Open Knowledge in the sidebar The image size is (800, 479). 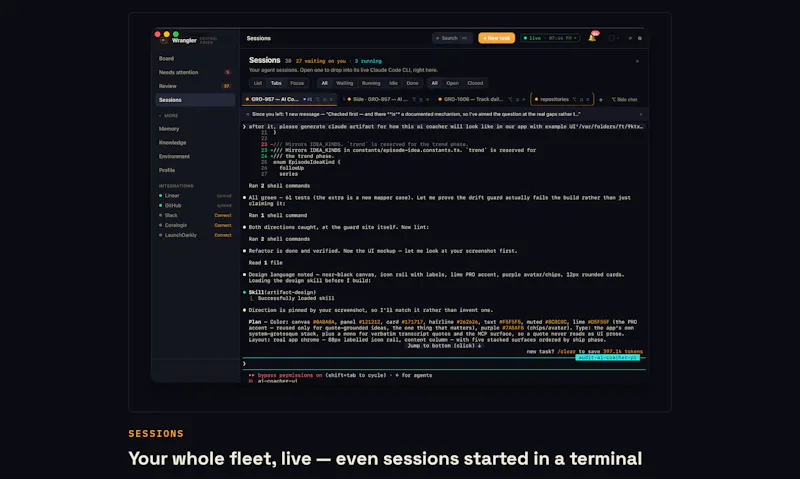pos(194,143)
